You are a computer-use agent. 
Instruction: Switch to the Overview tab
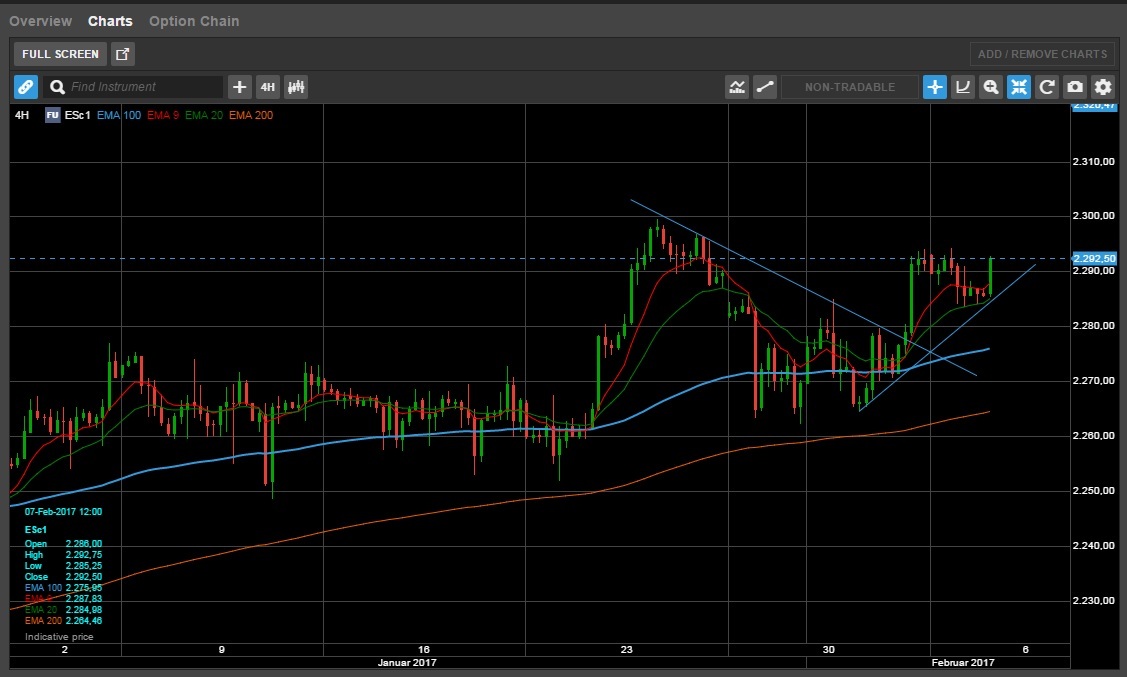click(41, 21)
